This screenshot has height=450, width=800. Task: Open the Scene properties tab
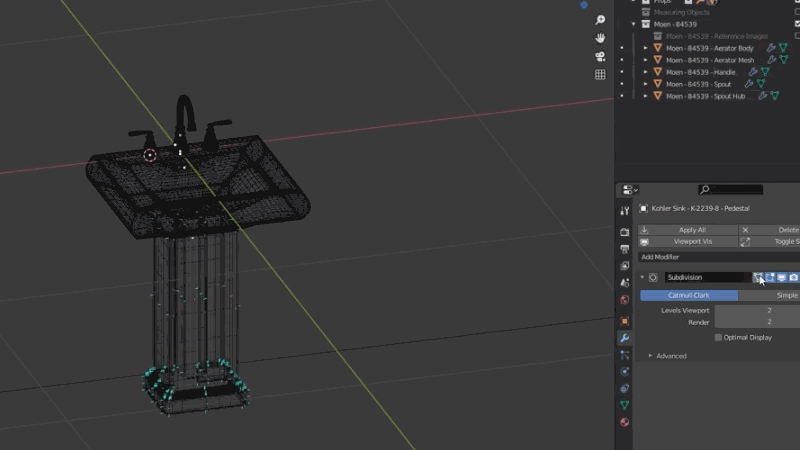click(x=624, y=283)
